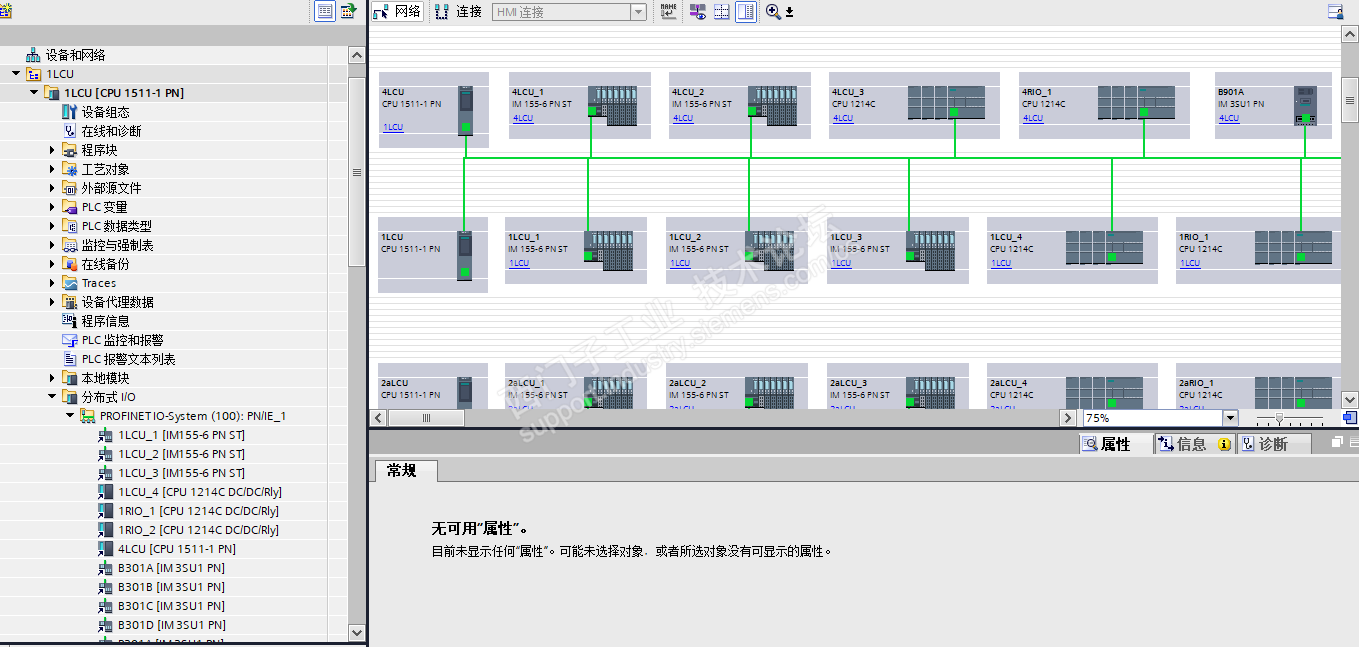Click the project tree vertical scrollbar thumb

[x=357, y=170]
